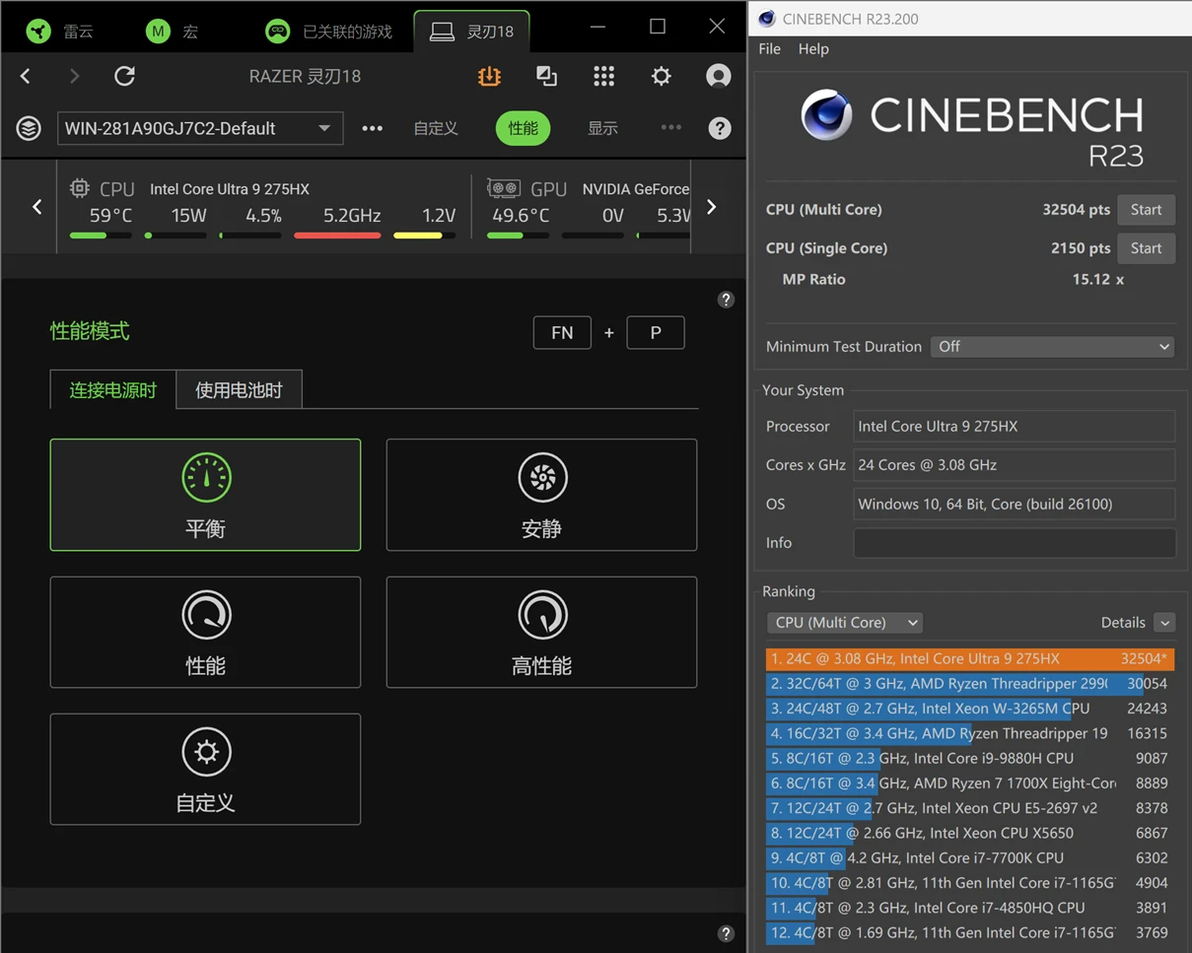This screenshot has width=1192, height=953.
Task: Start the CPU Single Core test
Action: coord(1146,249)
